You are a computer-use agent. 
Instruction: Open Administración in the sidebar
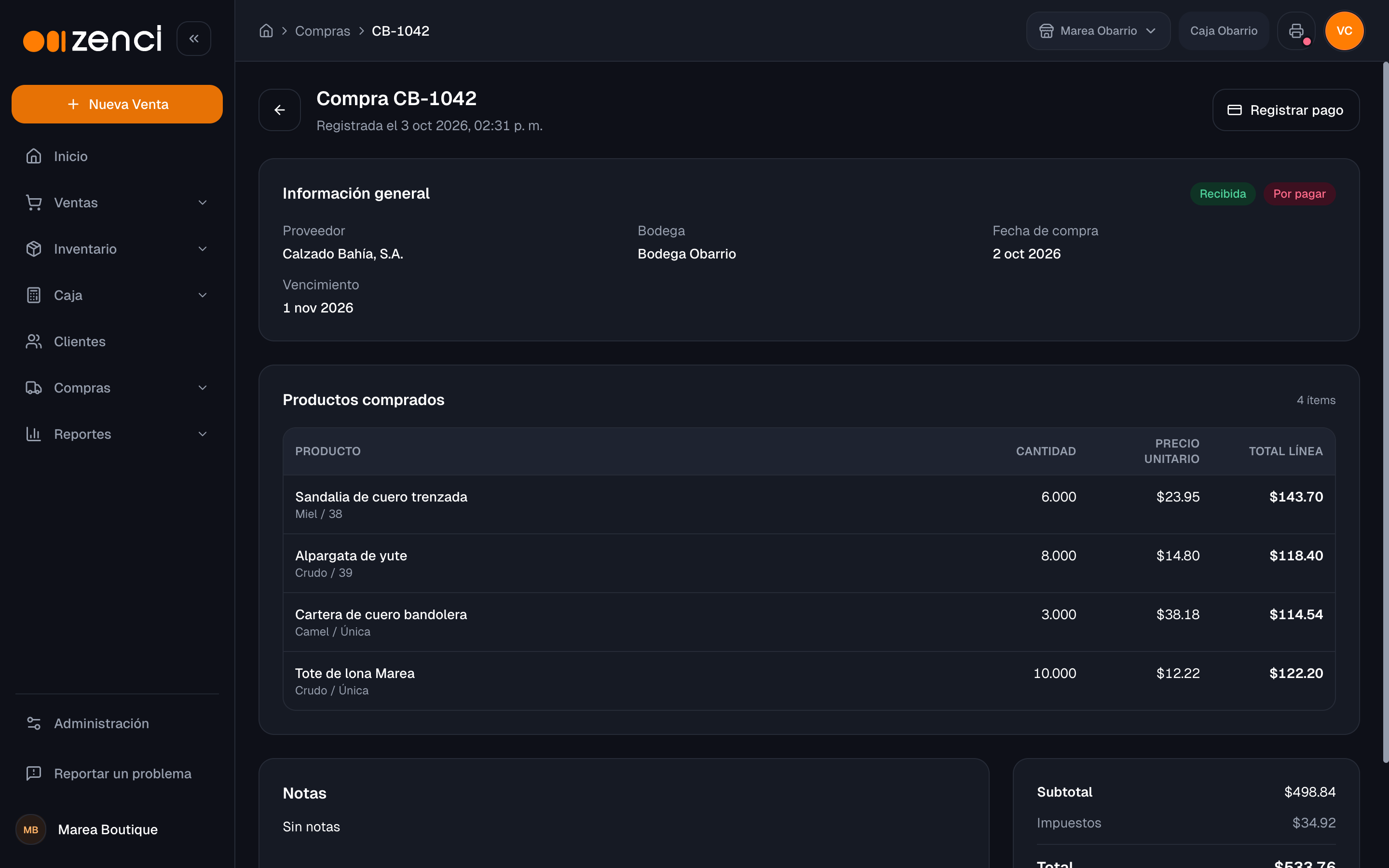117,723
